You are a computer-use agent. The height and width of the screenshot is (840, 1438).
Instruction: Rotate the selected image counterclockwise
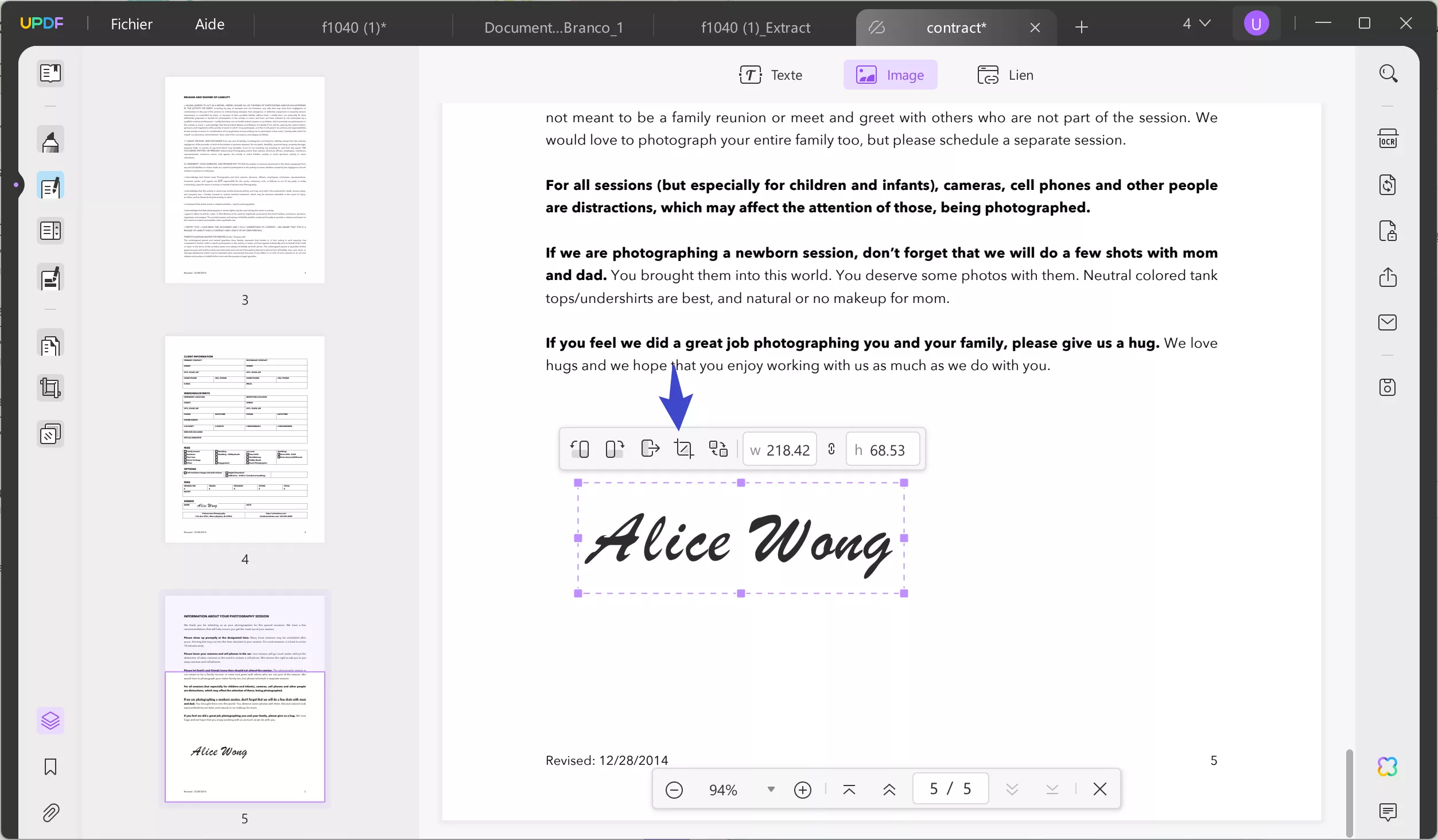(x=580, y=449)
